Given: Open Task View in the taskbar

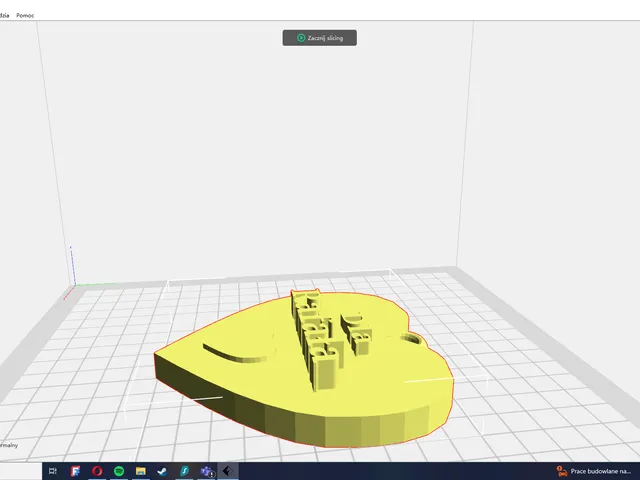Looking at the screenshot, I should coord(53,471).
